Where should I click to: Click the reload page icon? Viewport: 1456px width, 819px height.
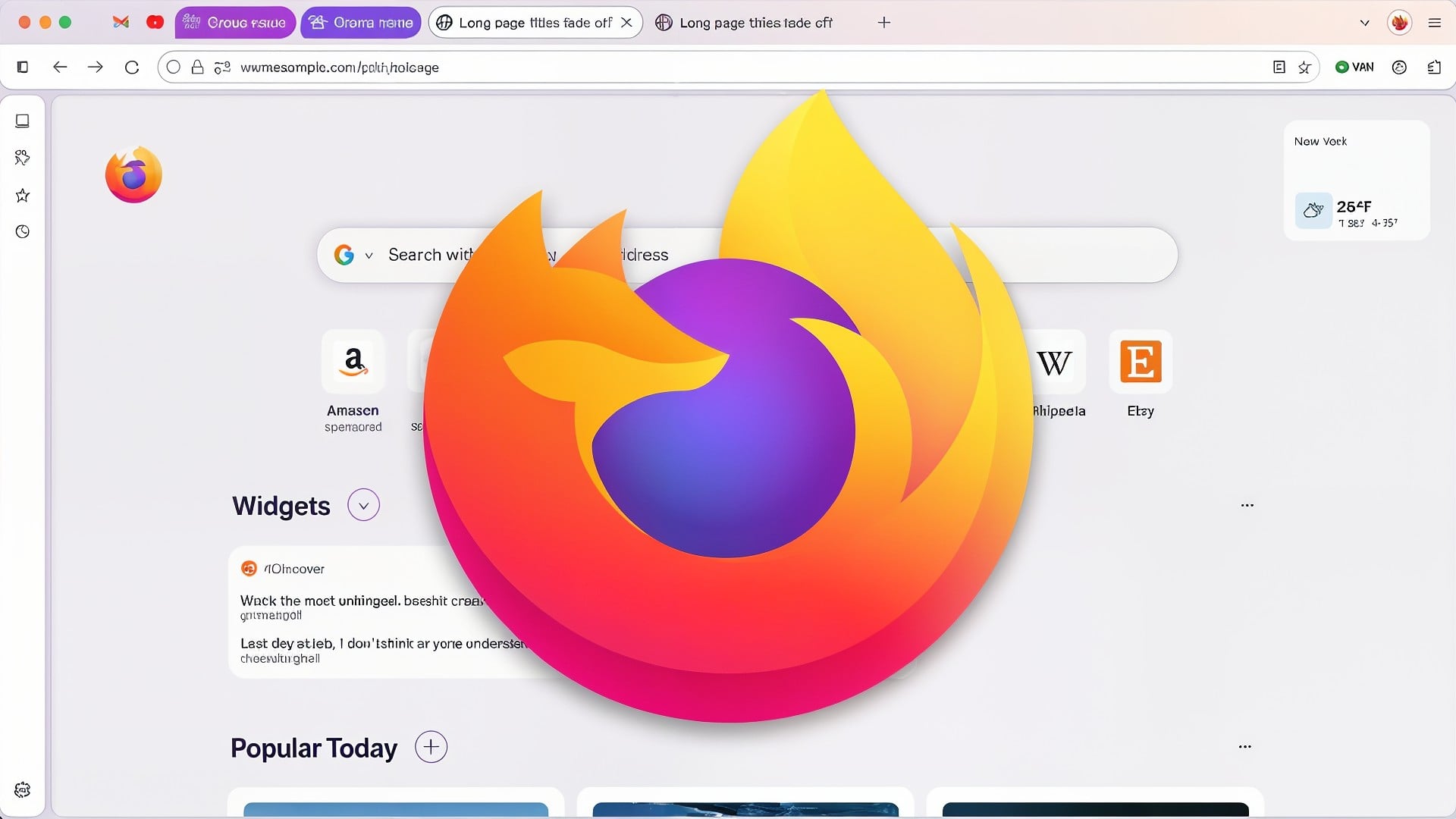(132, 67)
